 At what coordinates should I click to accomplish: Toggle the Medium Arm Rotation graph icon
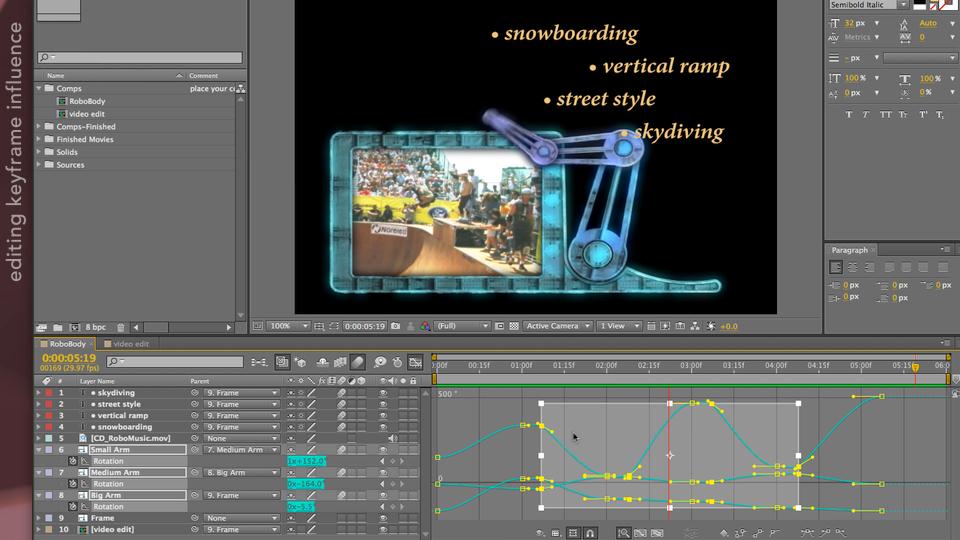click(x=84, y=484)
